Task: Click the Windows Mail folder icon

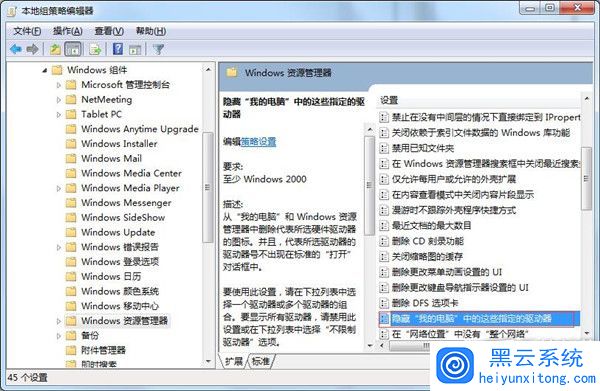Action: pos(71,159)
